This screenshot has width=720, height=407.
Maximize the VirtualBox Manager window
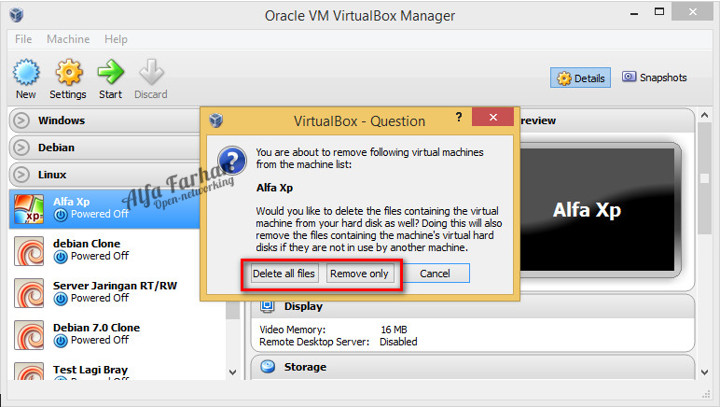pos(659,12)
